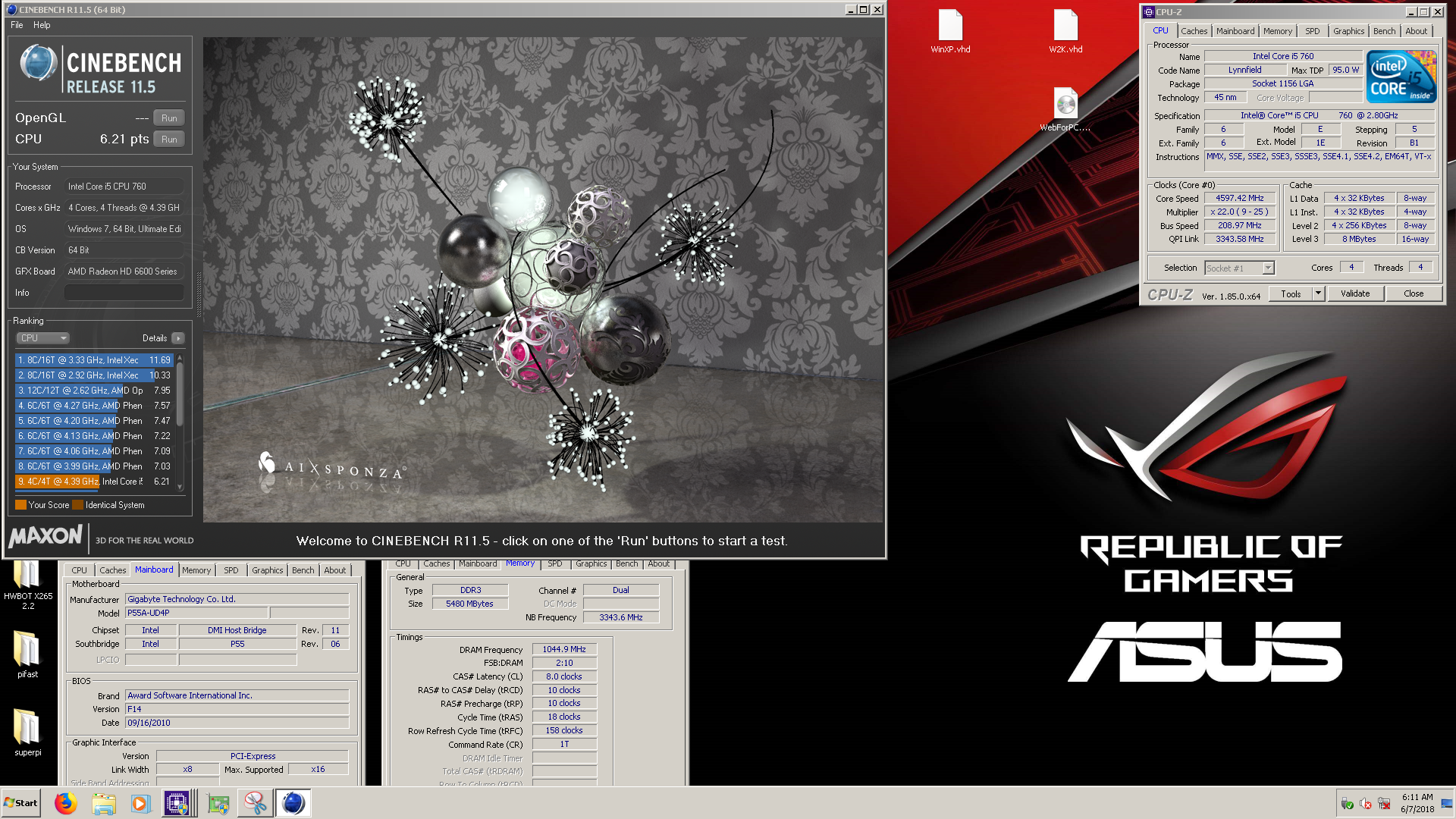
Task: Open the disconnected network tray icon
Action: 1384,804
